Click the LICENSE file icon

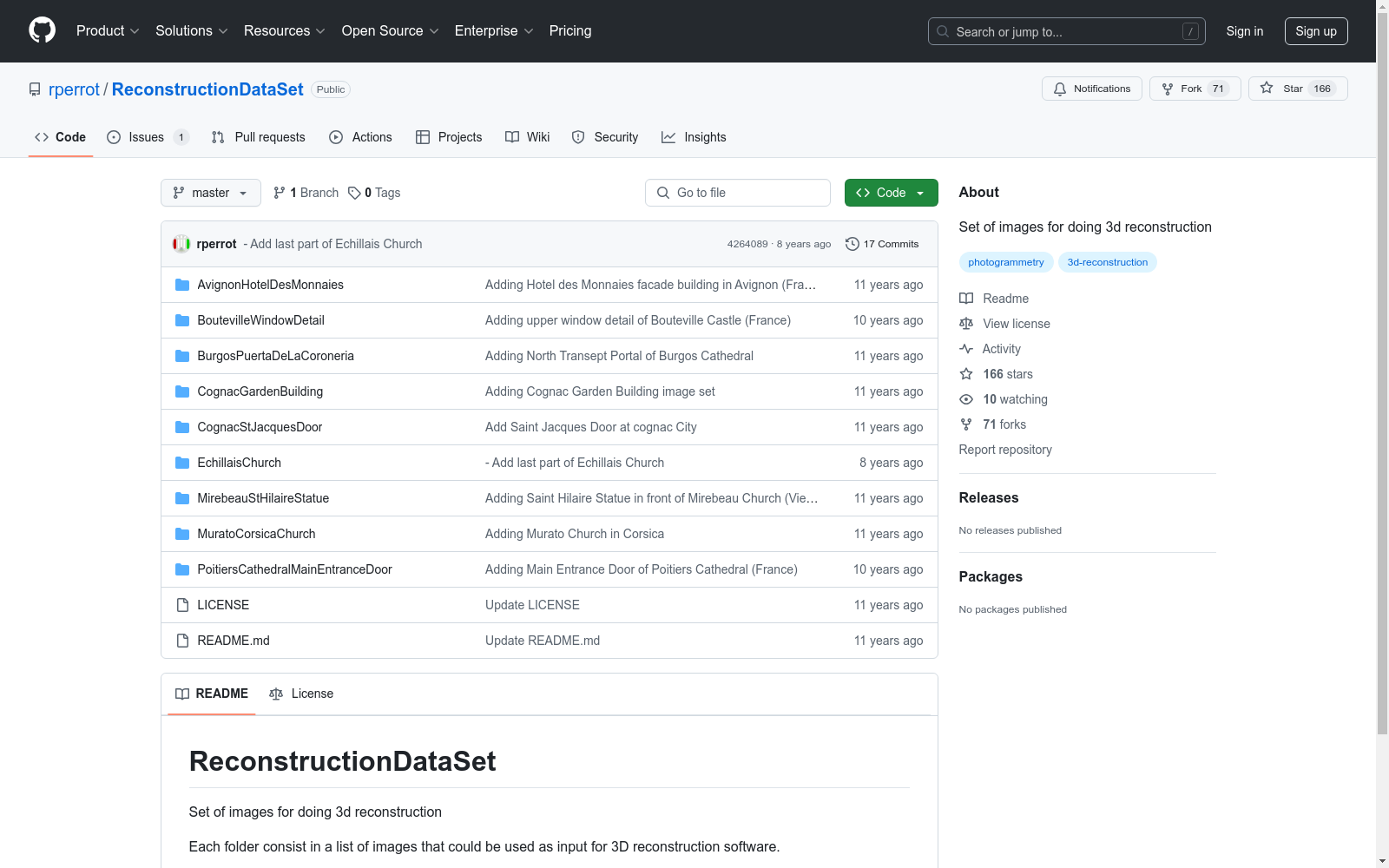point(182,605)
